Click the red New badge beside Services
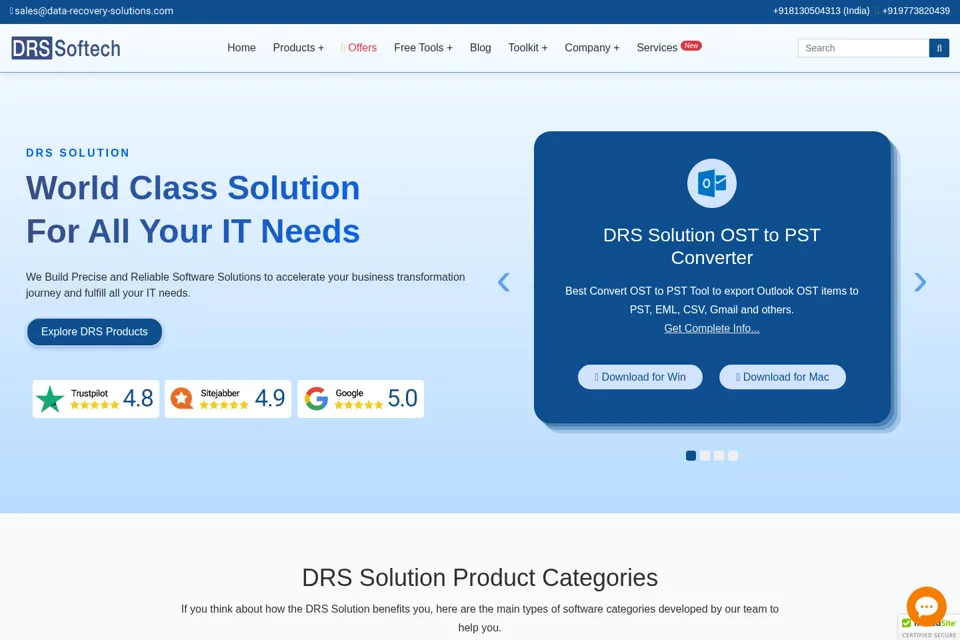The image size is (960, 640). pos(691,45)
